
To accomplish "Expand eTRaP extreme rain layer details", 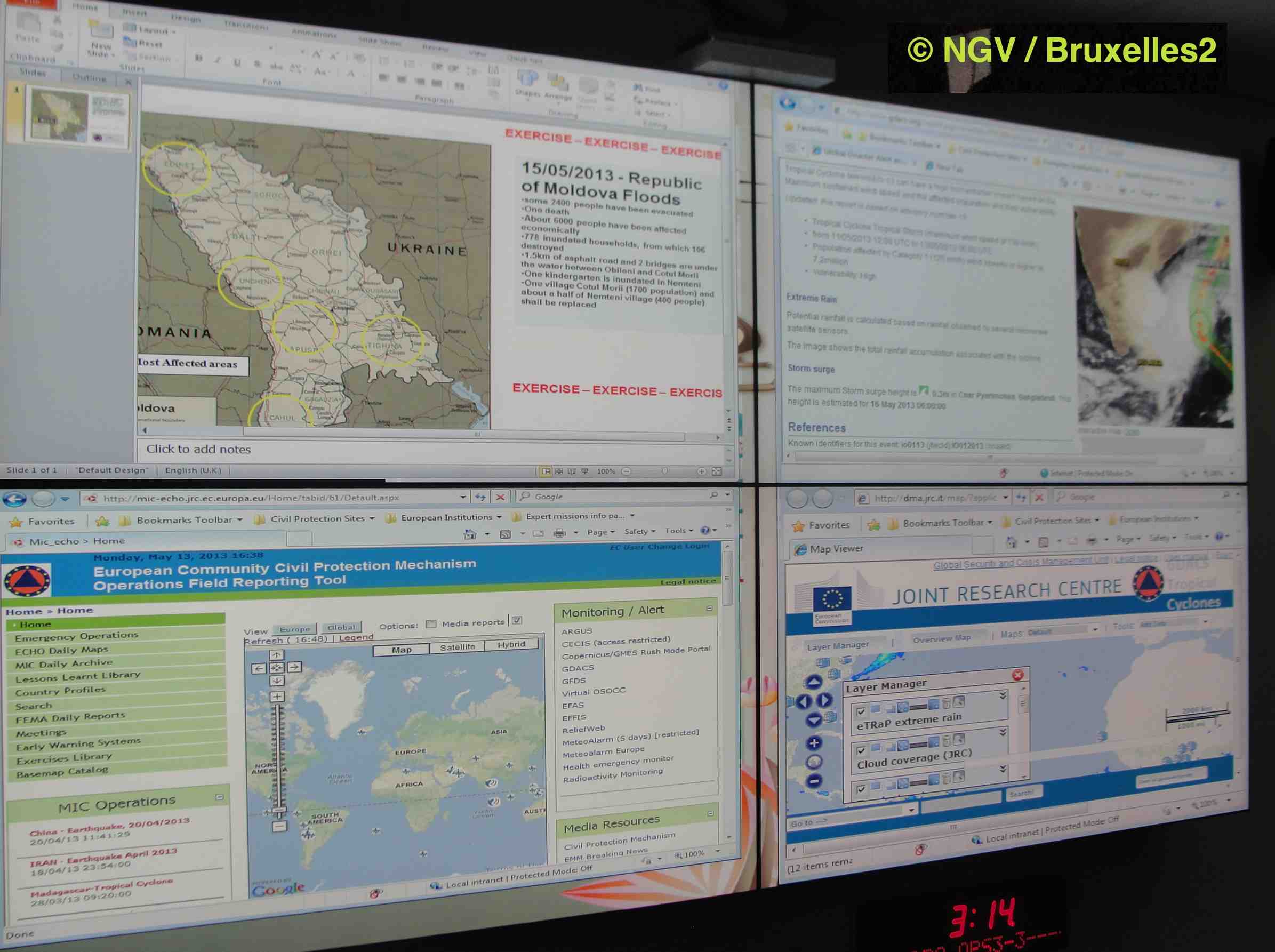I will (1003, 695).
